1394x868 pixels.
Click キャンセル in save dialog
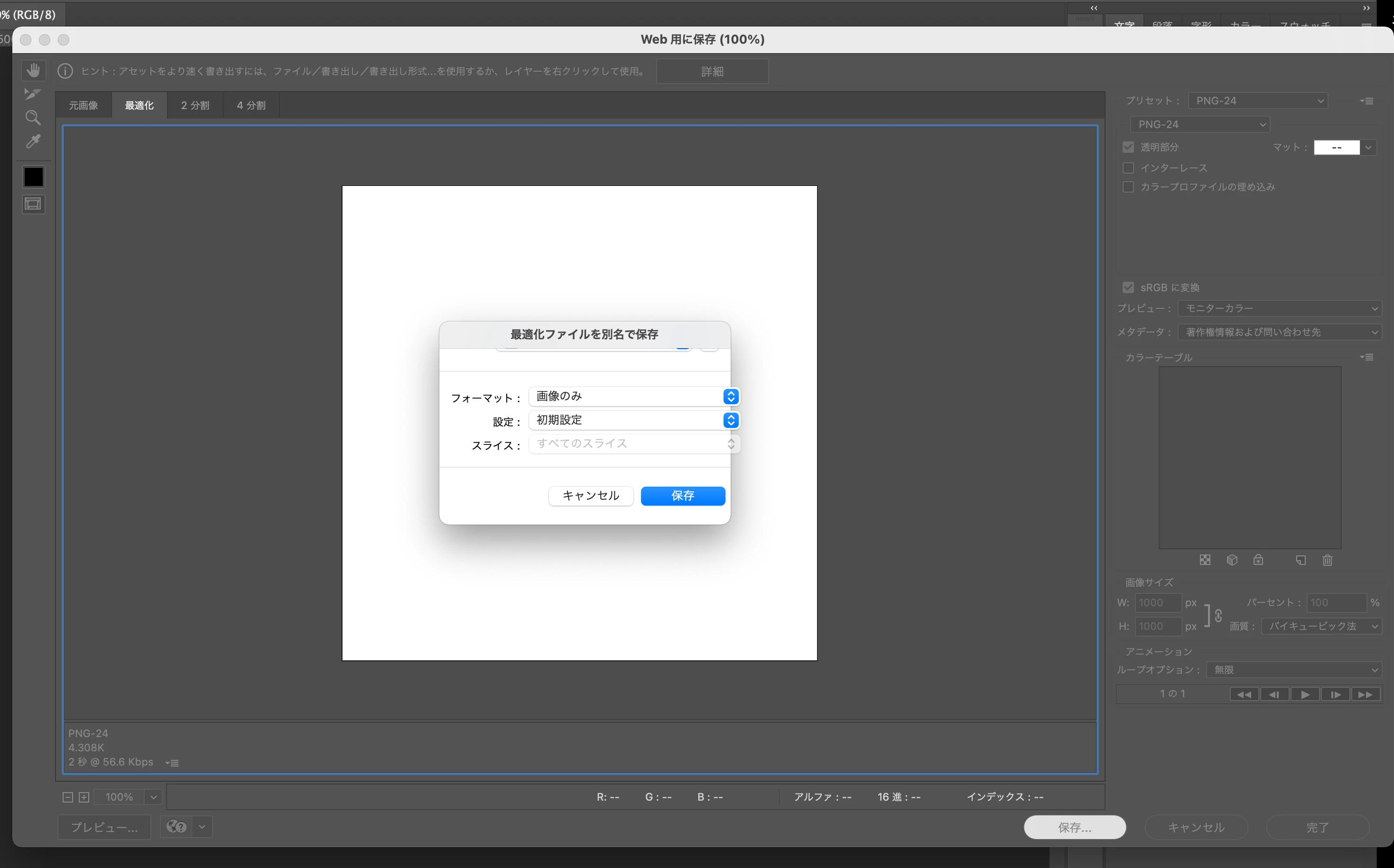point(590,496)
